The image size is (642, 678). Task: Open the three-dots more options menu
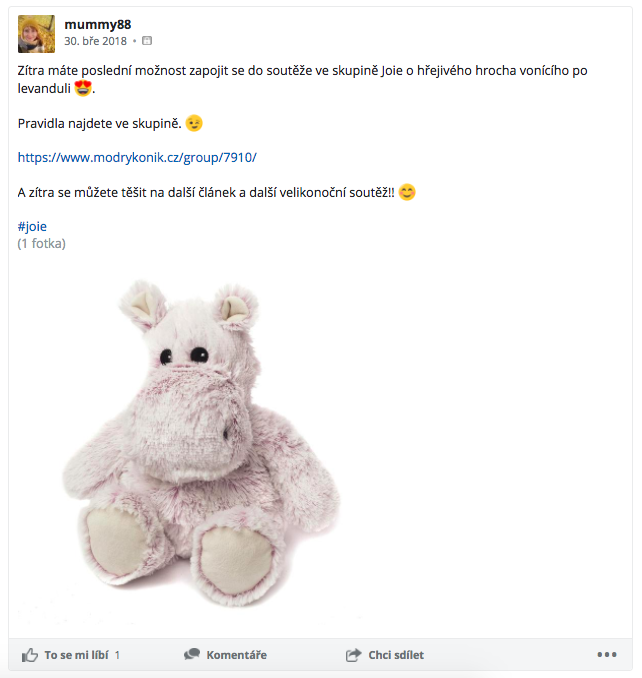click(607, 655)
